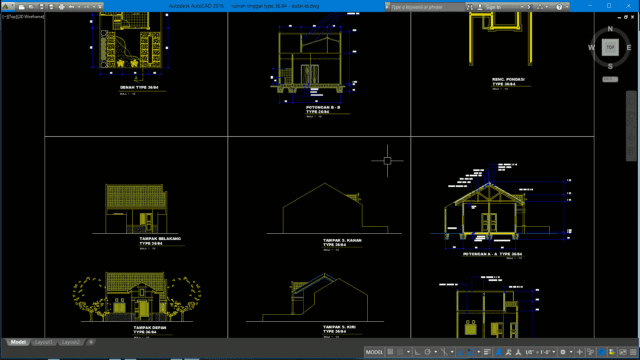Viewport: 640px width, 360px height.
Task: Click the Save icon in Quick Access toolbar
Action: click(x=42, y=7)
